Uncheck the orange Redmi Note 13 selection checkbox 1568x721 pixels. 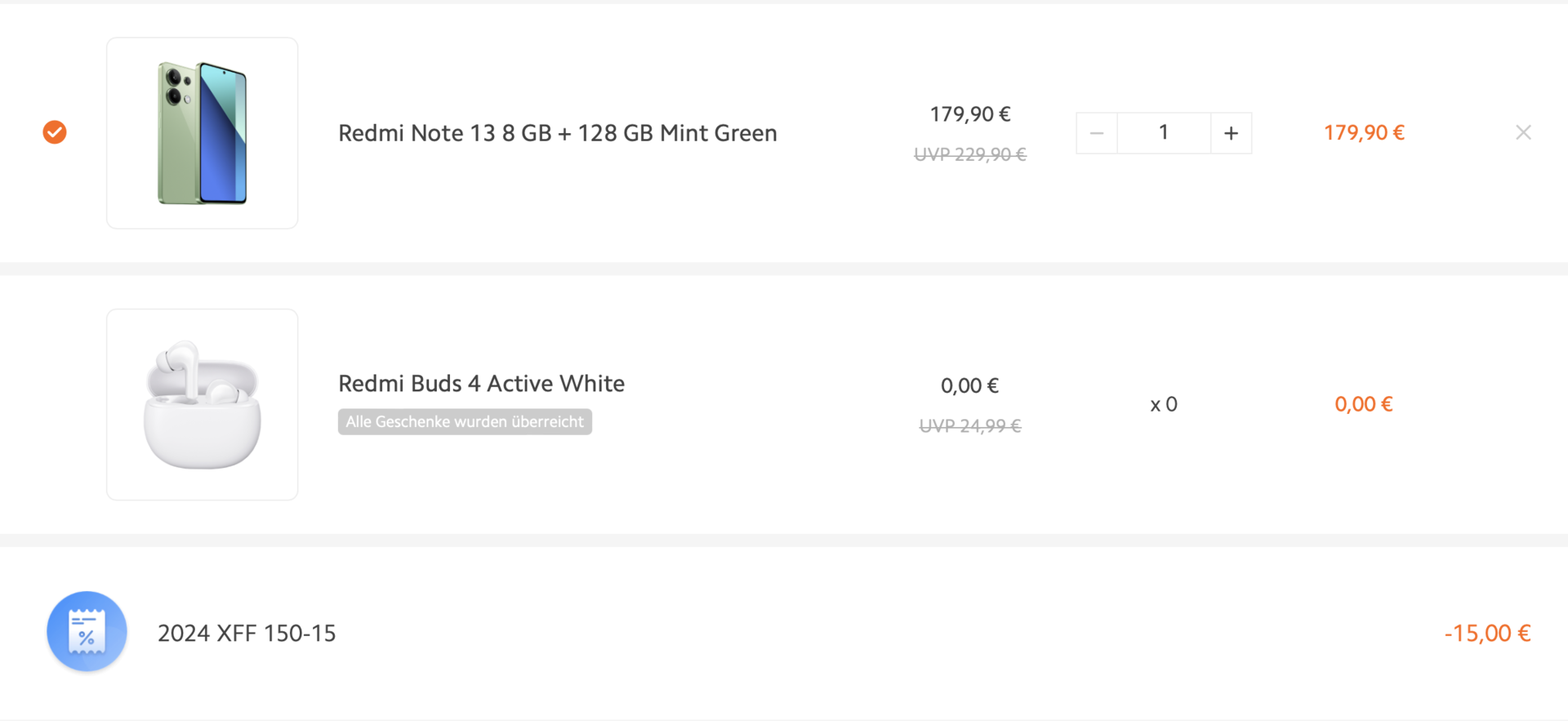tap(55, 132)
